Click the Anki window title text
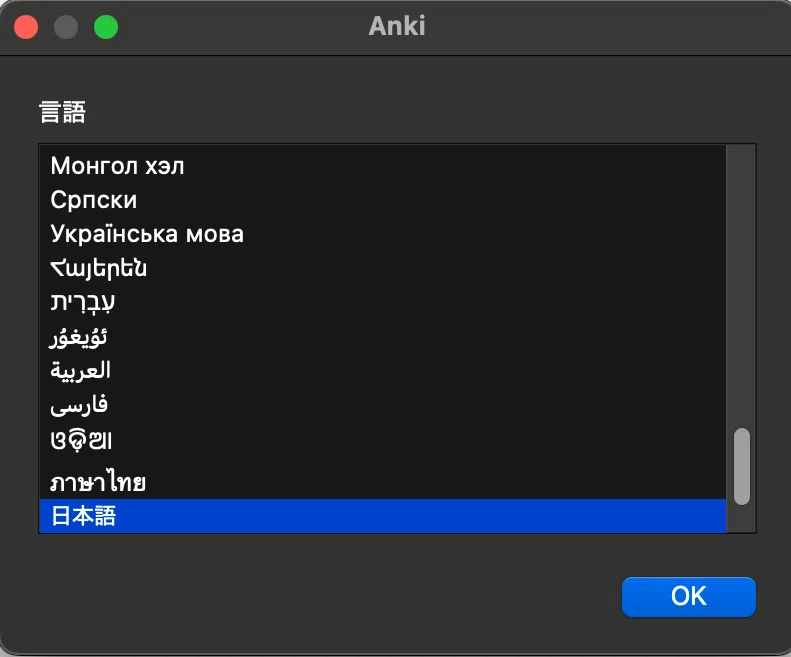 click(397, 26)
